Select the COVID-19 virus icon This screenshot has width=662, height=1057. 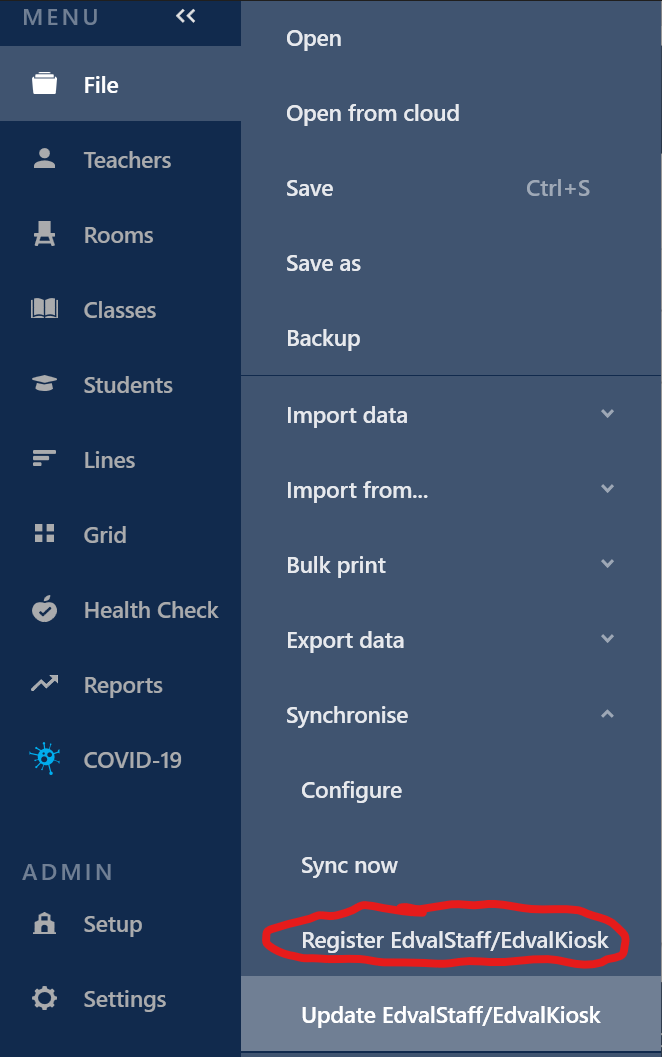click(x=45, y=760)
